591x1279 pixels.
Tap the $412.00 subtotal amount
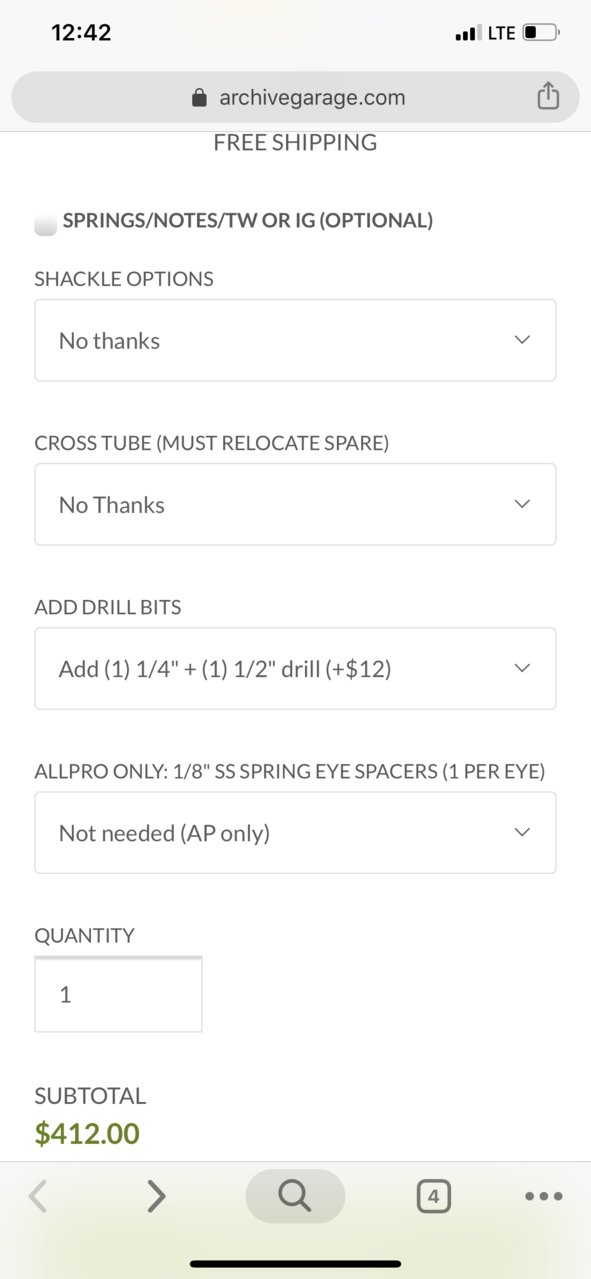[87, 1134]
